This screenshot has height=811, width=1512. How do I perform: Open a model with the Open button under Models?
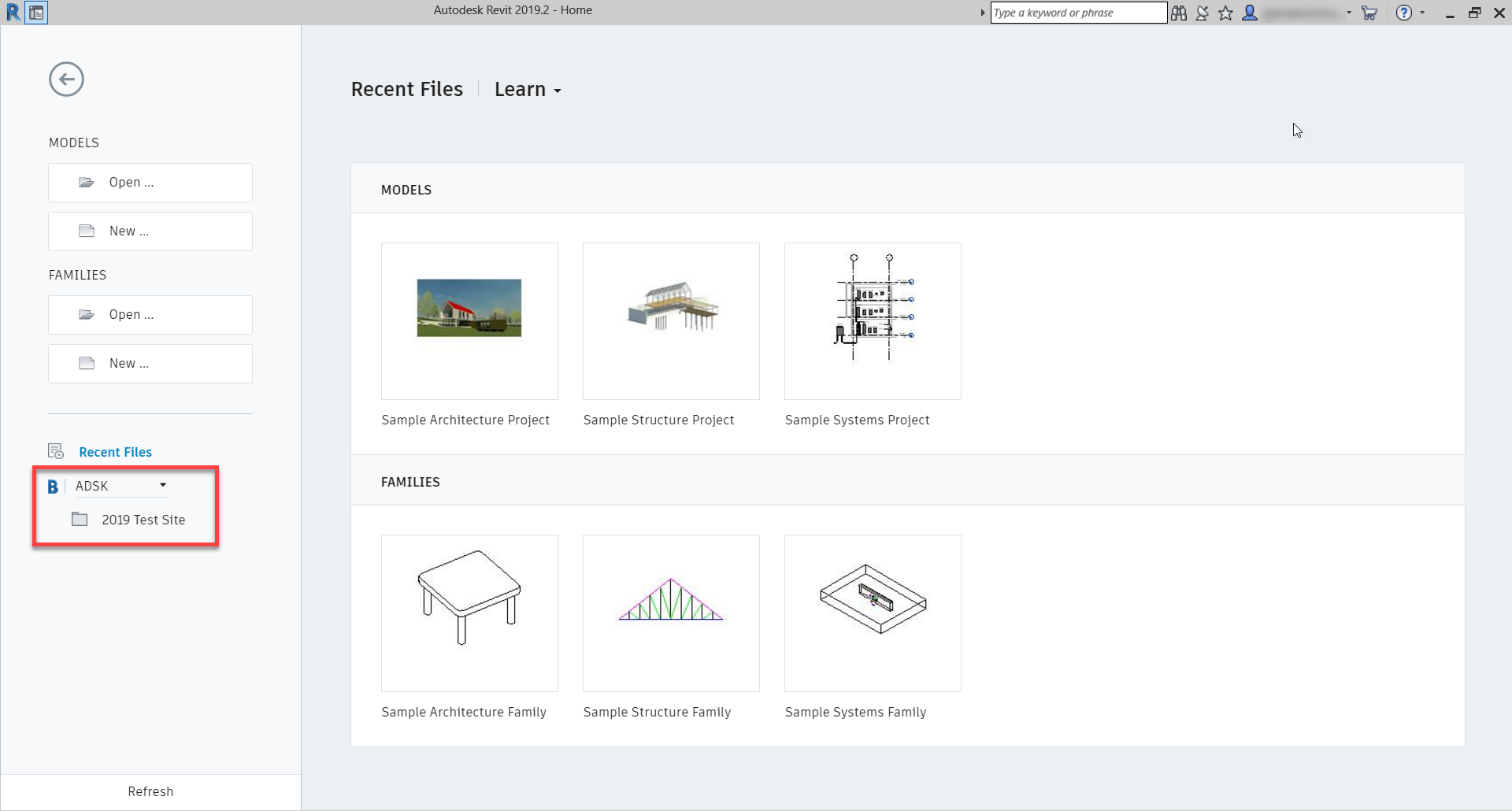pos(150,182)
